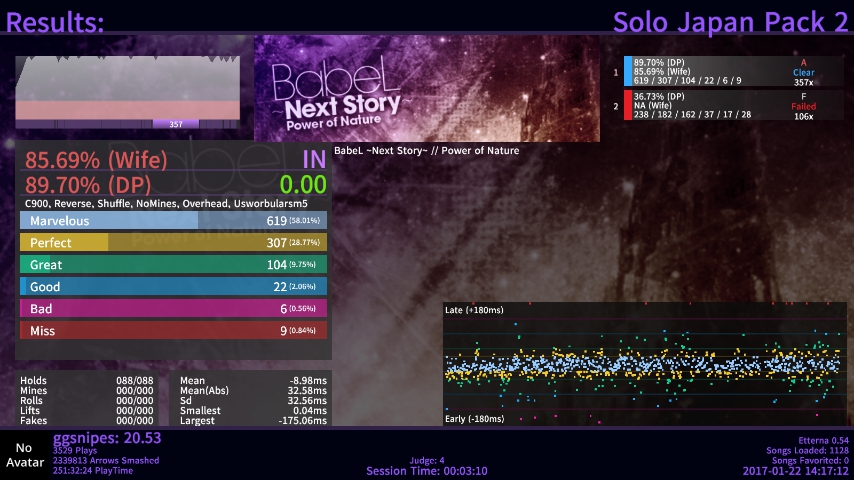Screen dimensions: 854x480
Task: Click the 357 combo bar under the life graph
Action: pos(176,125)
